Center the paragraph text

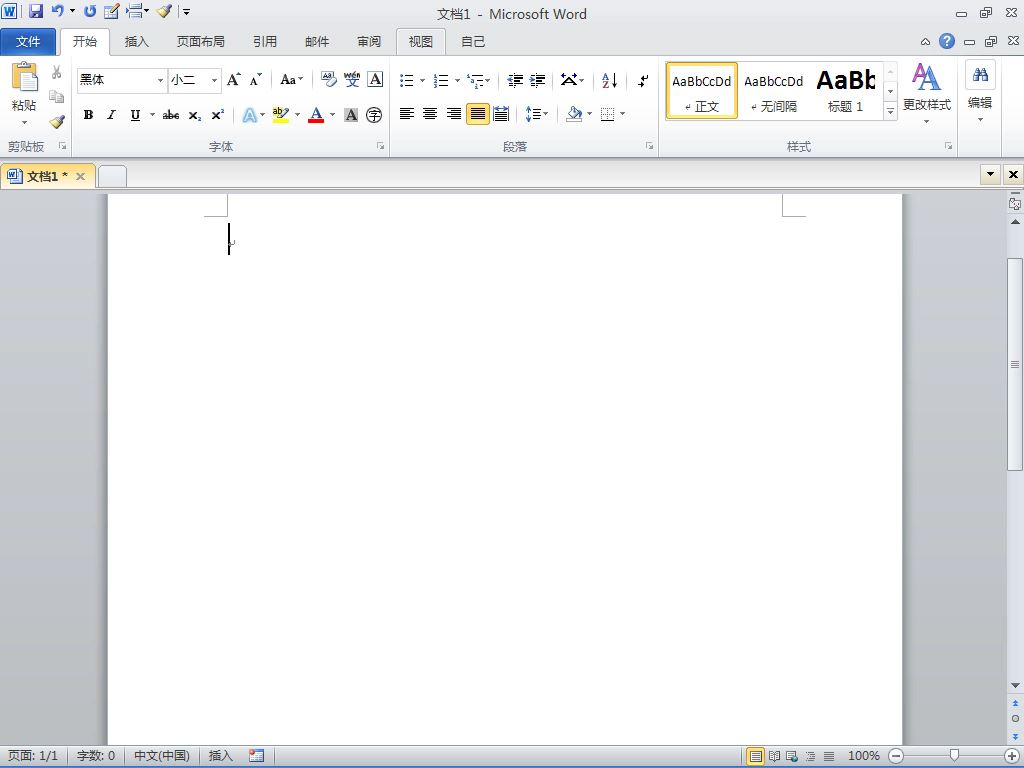tap(430, 114)
